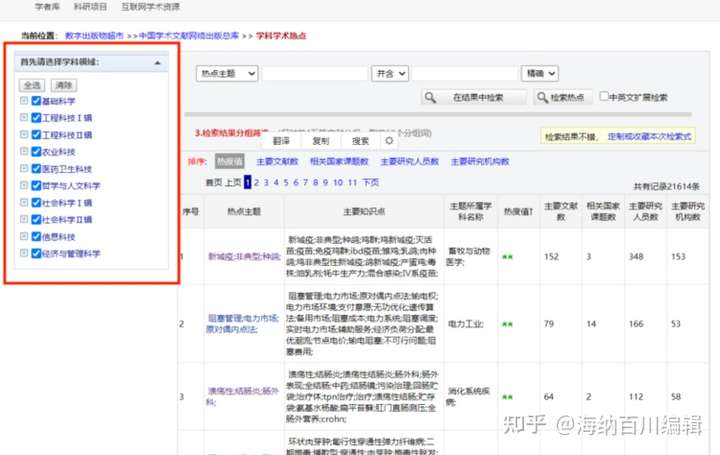Go to 下页 next page
This screenshot has height=455, width=720.
pyautogui.click(x=370, y=183)
